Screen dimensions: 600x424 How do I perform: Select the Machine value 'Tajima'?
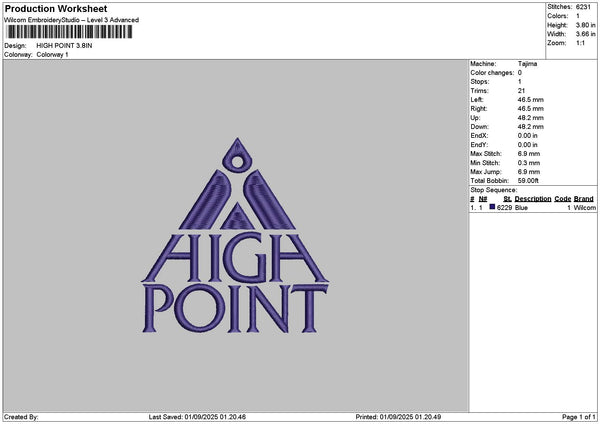click(527, 64)
